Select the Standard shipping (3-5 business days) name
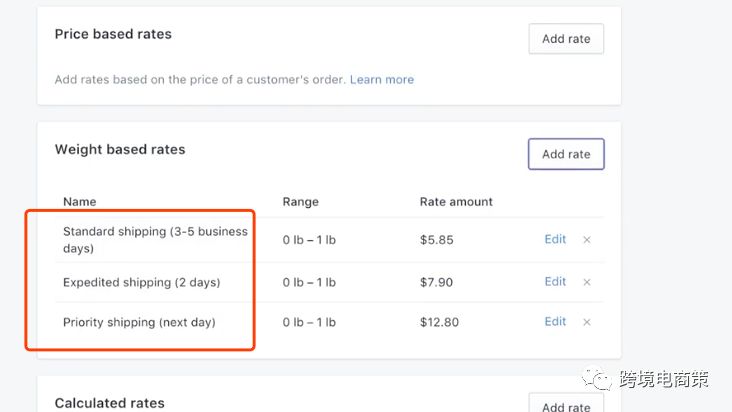 pos(155,239)
